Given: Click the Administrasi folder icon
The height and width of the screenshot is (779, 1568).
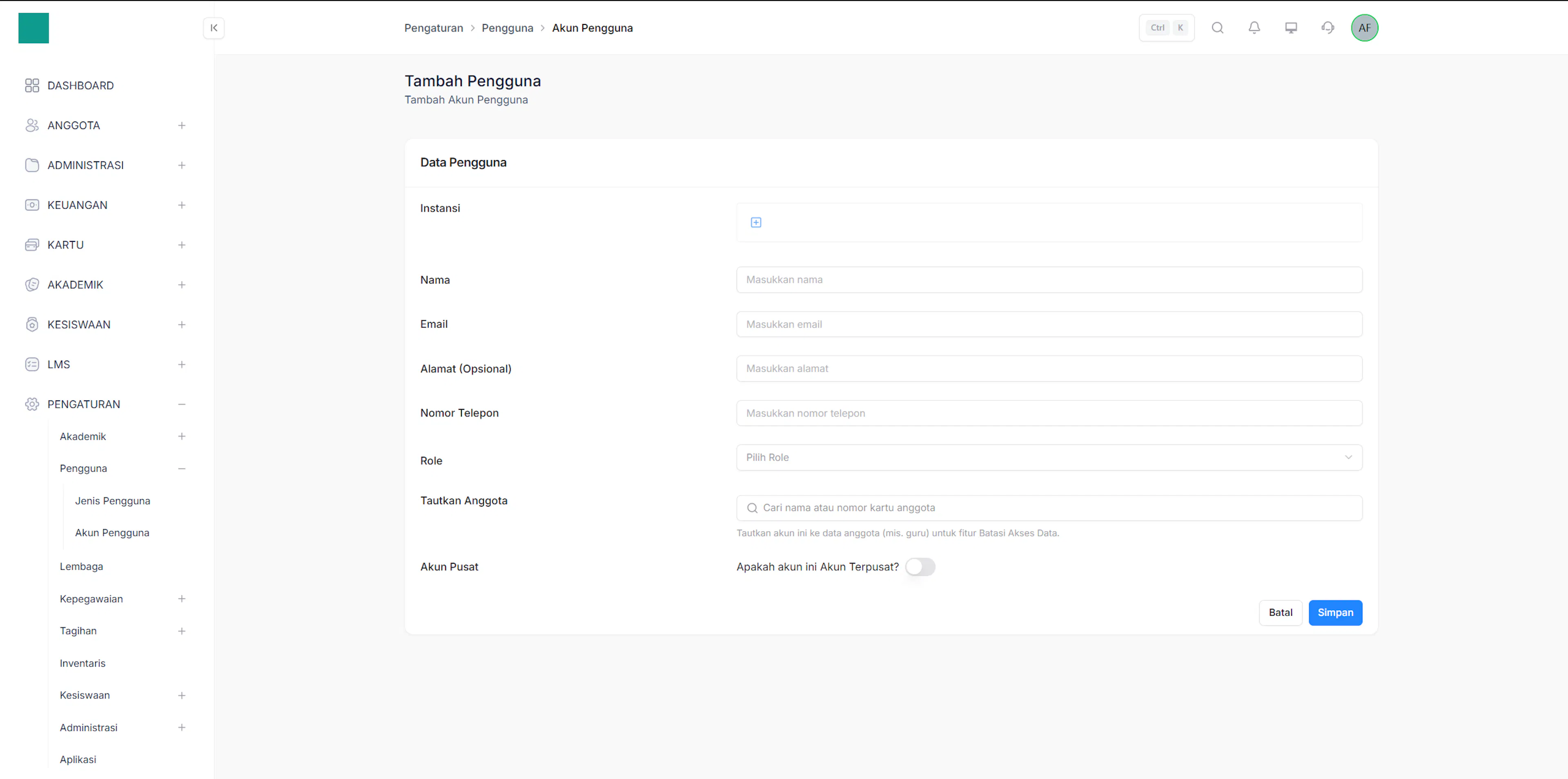Looking at the screenshot, I should click(32, 166).
